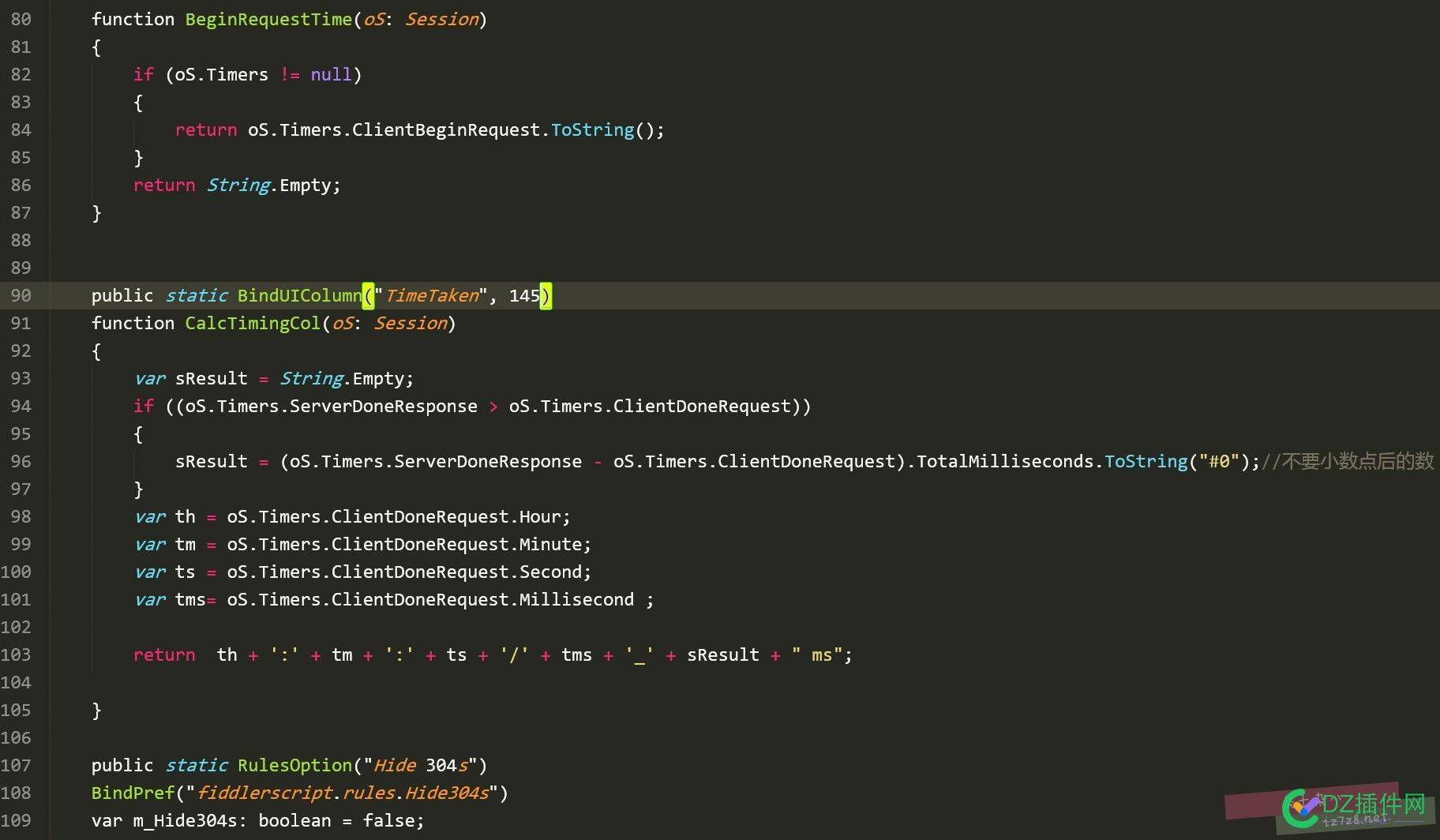This screenshot has width=1440, height=840.
Task: Click the "#0" format string
Action: point(1219,461)
